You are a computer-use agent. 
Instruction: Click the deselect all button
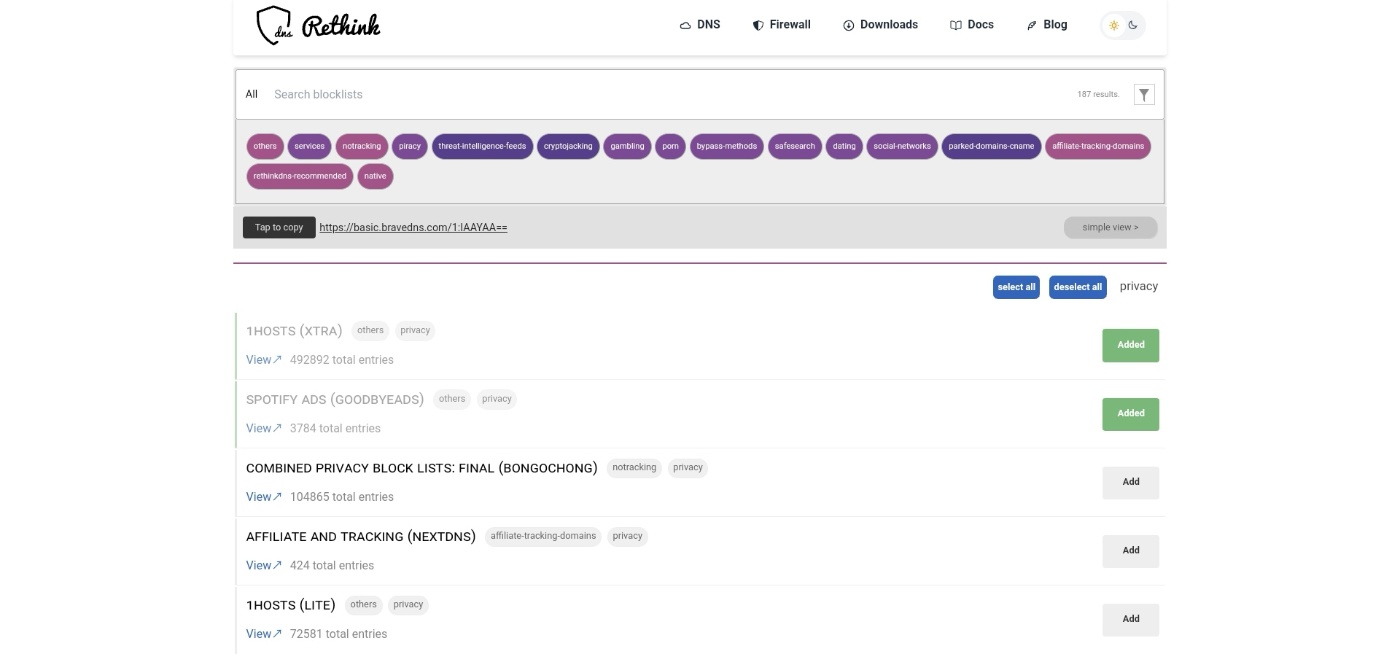tap(1078, 287)
